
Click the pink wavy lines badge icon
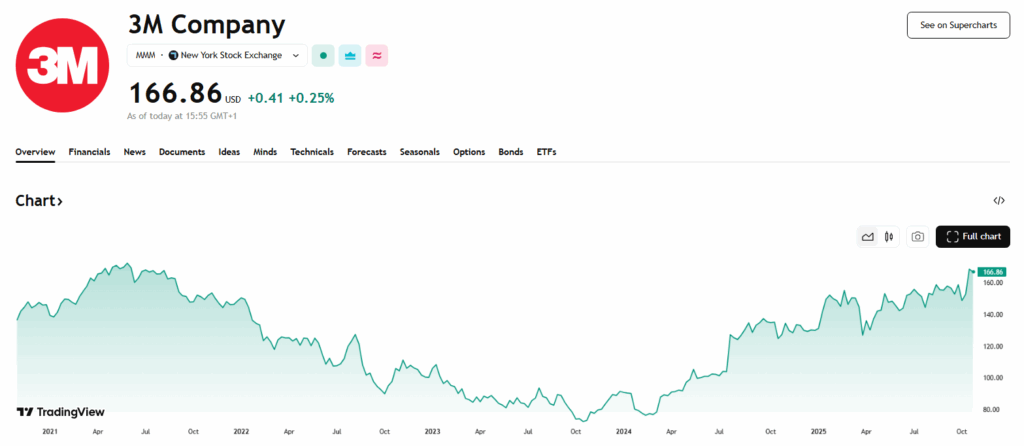(x=377, y=56)
